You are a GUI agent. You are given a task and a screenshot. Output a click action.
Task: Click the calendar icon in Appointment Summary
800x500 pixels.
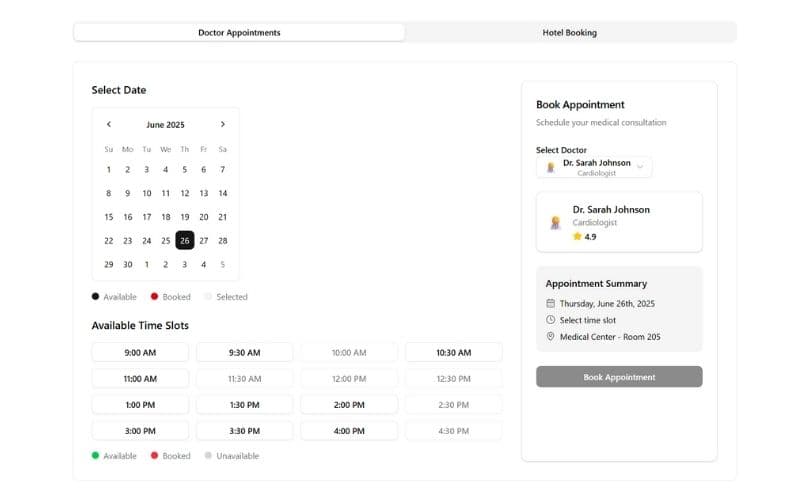tap(551, 304)
